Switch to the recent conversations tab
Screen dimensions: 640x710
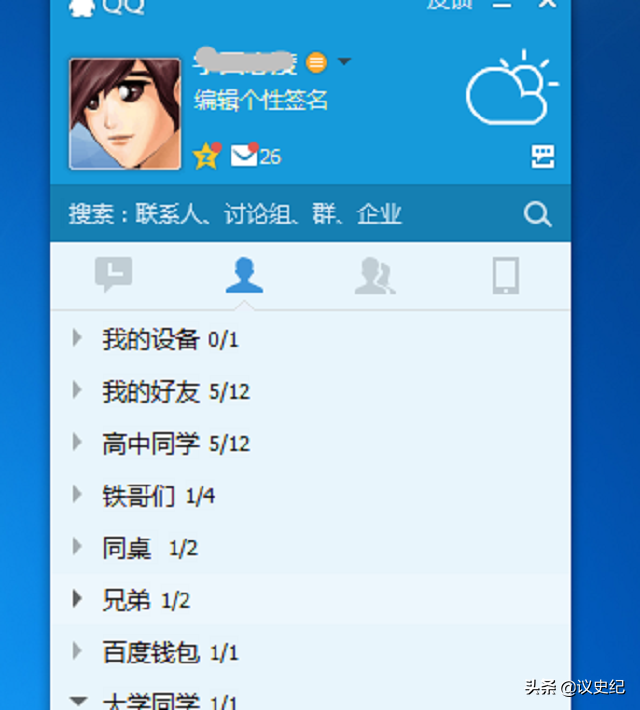click(x=114, y=274)
